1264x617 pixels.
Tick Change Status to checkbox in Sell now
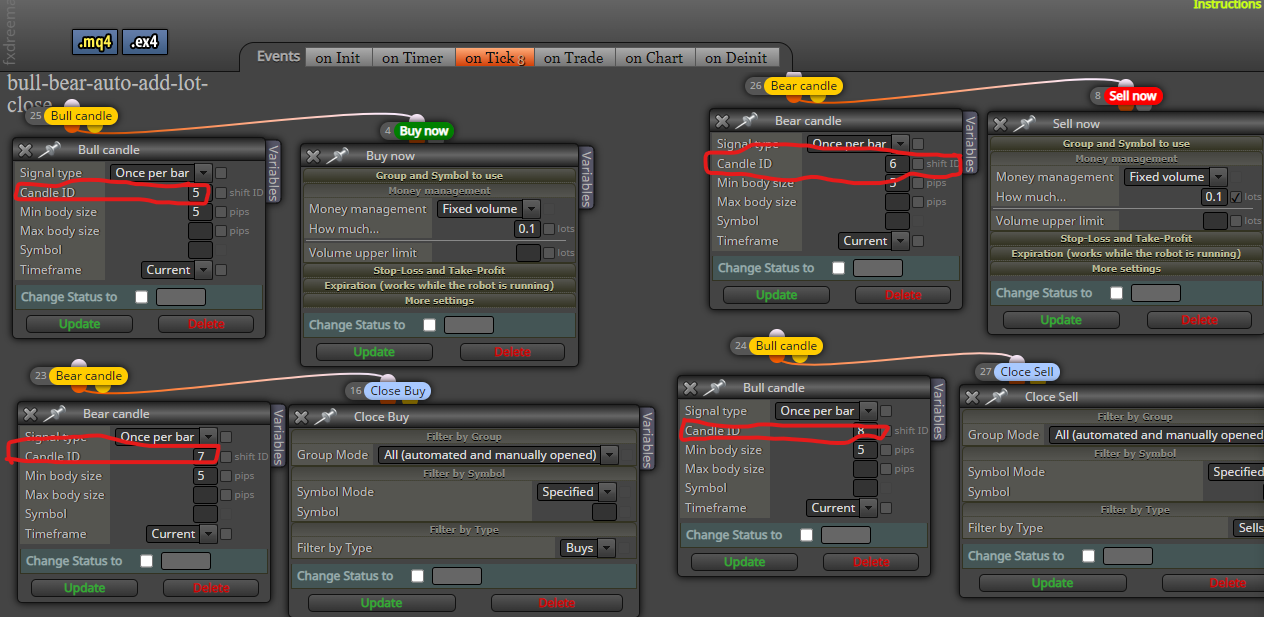coord(1116,293)
